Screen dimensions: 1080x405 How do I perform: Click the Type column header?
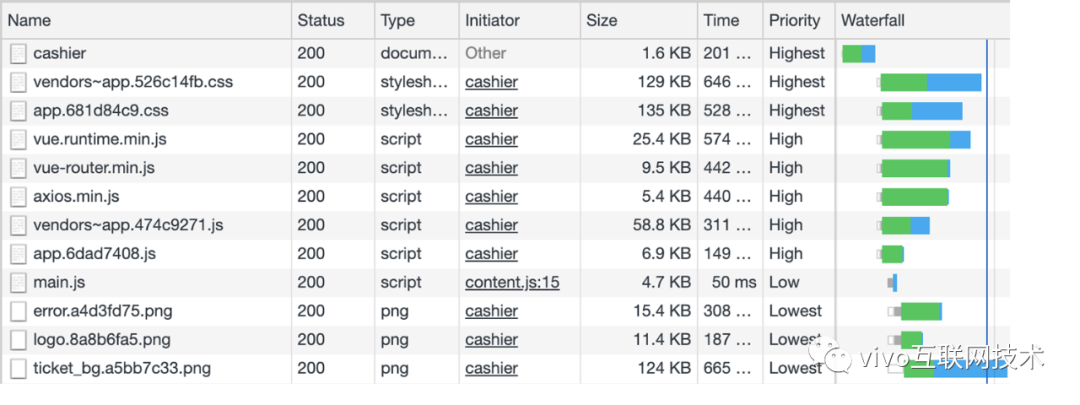tap(397, 20)
